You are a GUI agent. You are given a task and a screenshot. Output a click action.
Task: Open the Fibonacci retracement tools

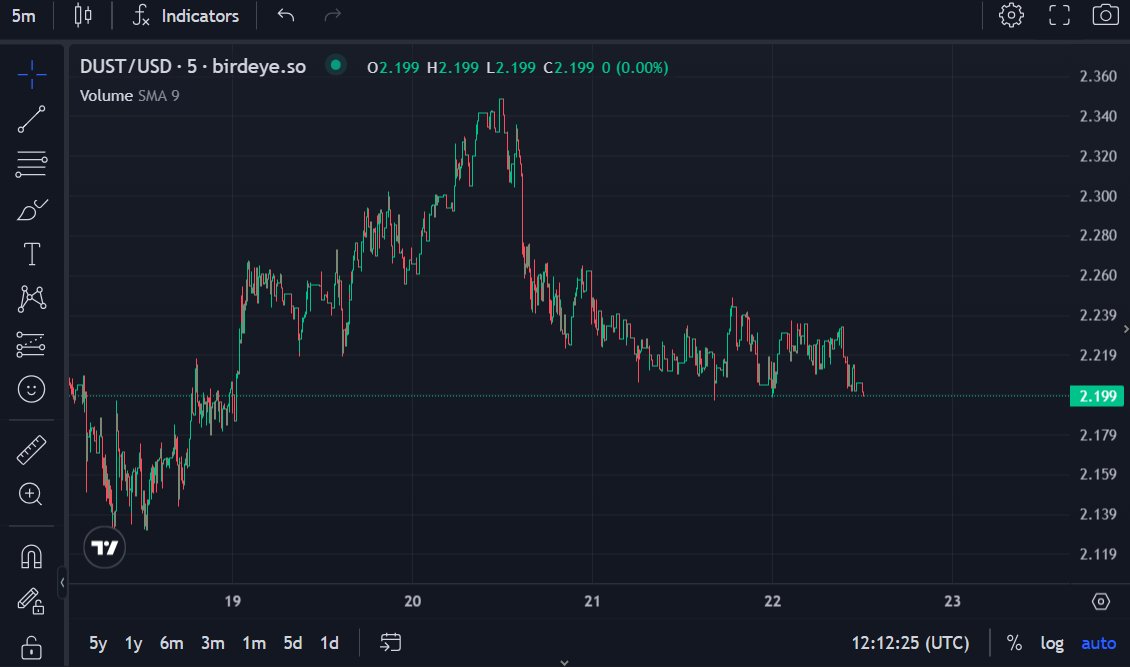coord(31,164)
